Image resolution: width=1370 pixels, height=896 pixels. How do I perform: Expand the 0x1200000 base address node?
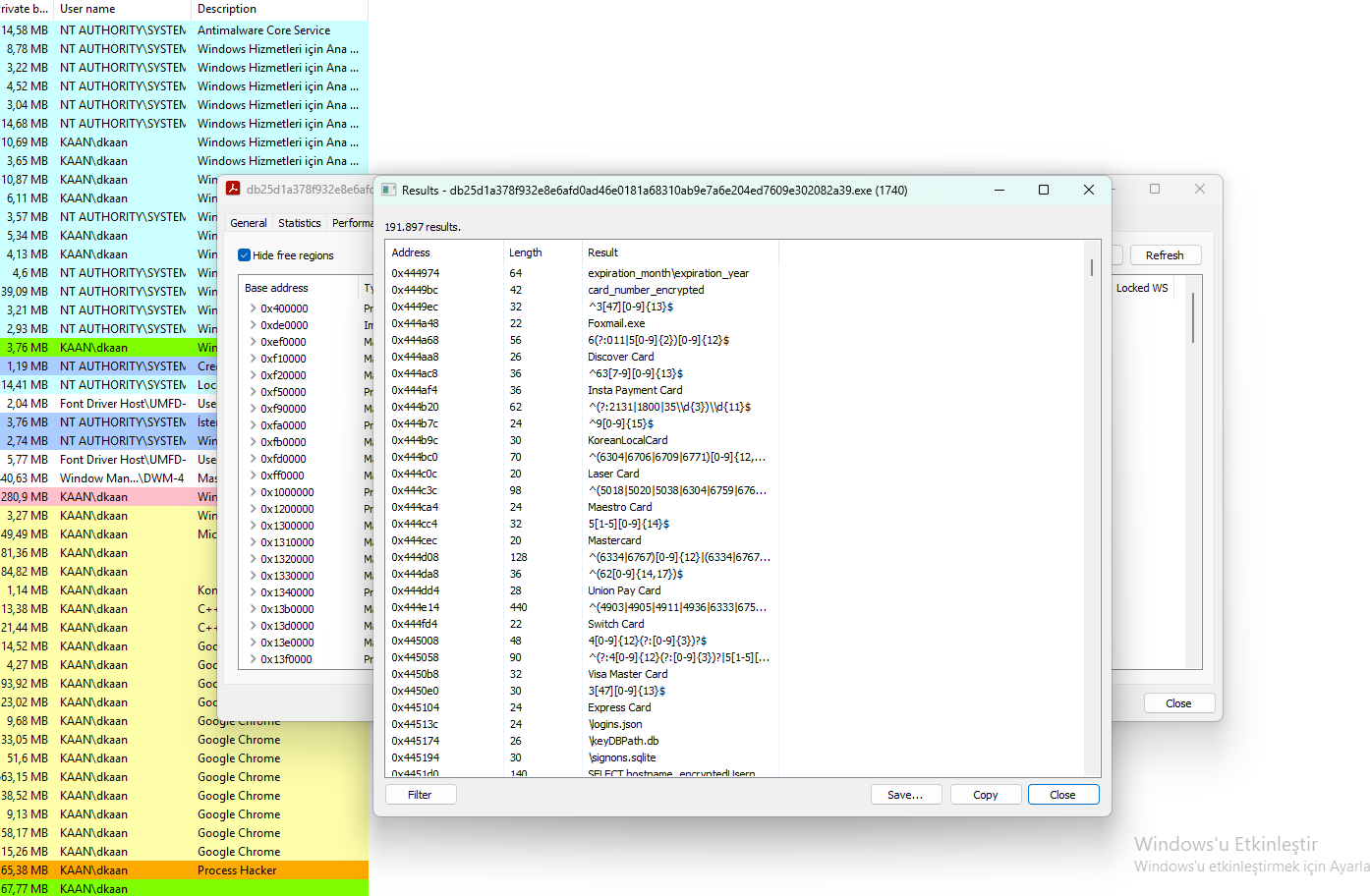click(253, 509)
